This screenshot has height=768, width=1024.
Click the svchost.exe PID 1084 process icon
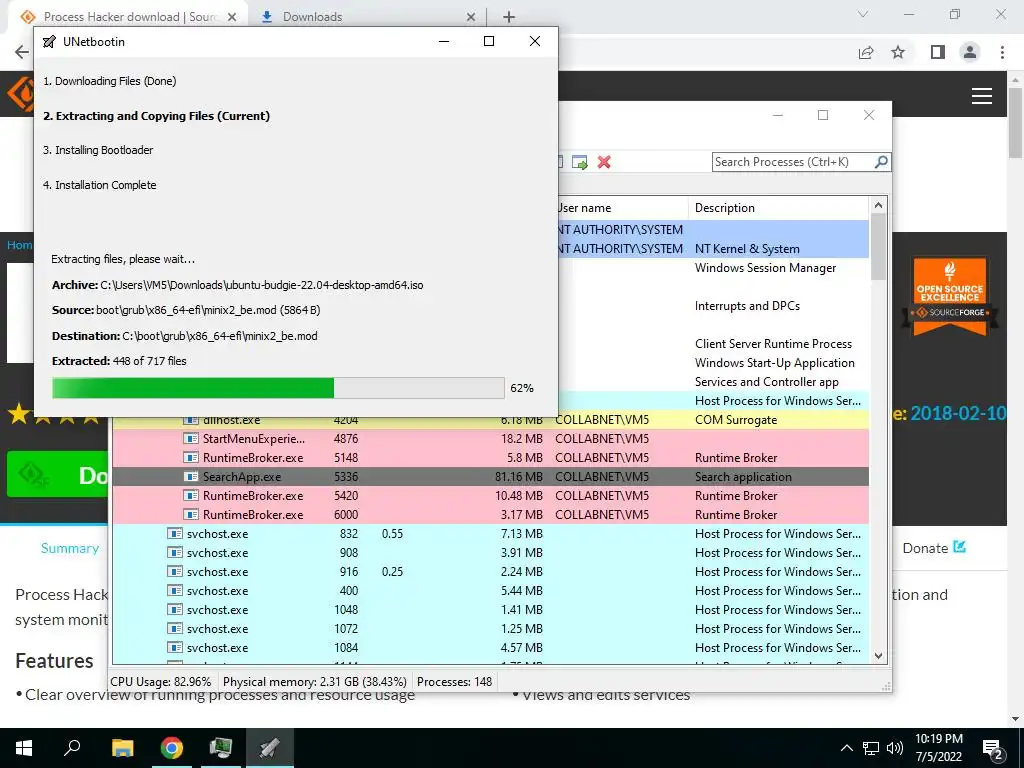pyautogui.click(x=174, y=647)
